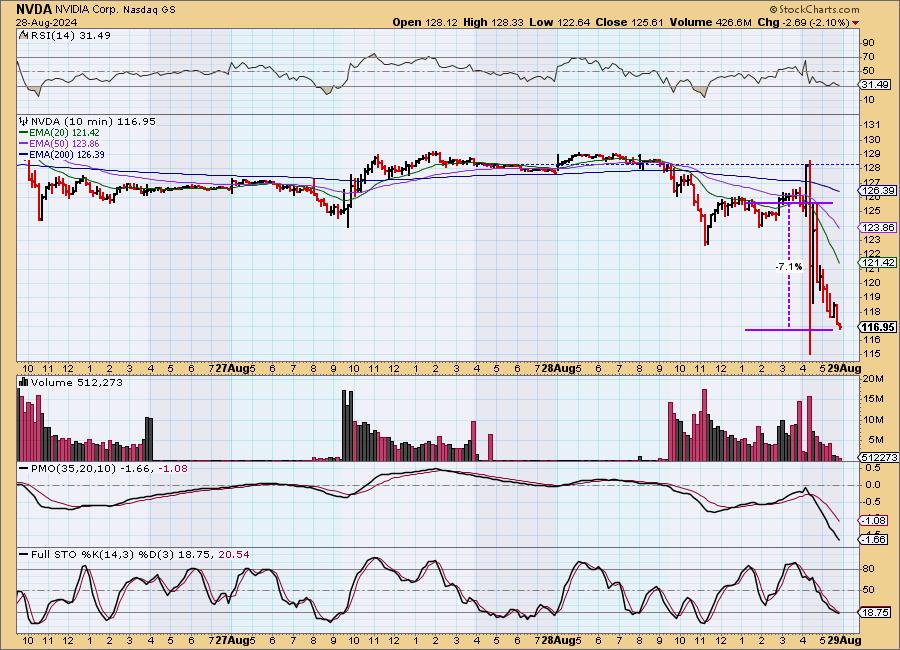Click the 123.86 price tag on right axis

tap(878, 227)
